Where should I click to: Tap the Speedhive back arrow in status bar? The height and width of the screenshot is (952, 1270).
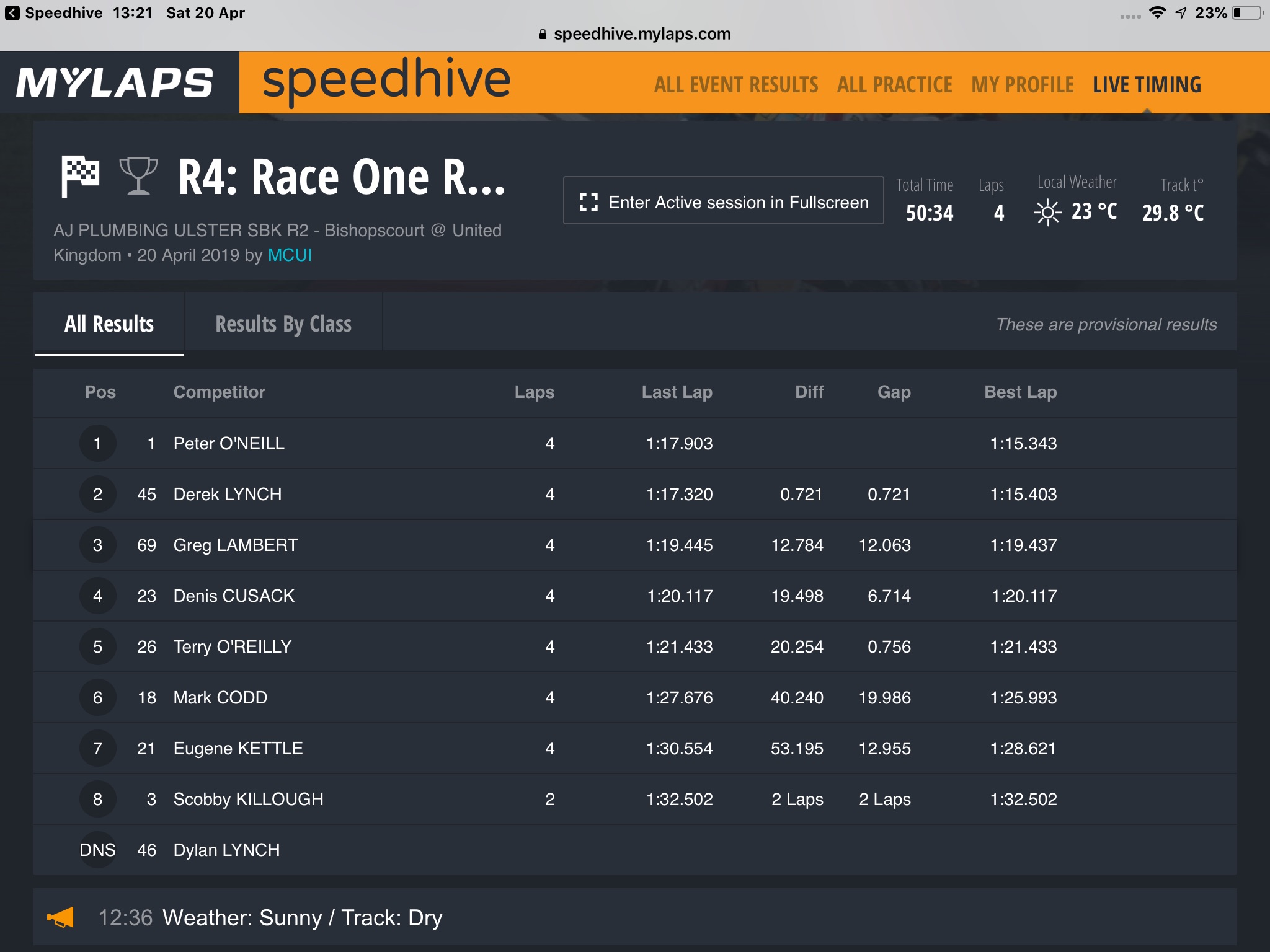pyautogui.click(x=12, y=13)
